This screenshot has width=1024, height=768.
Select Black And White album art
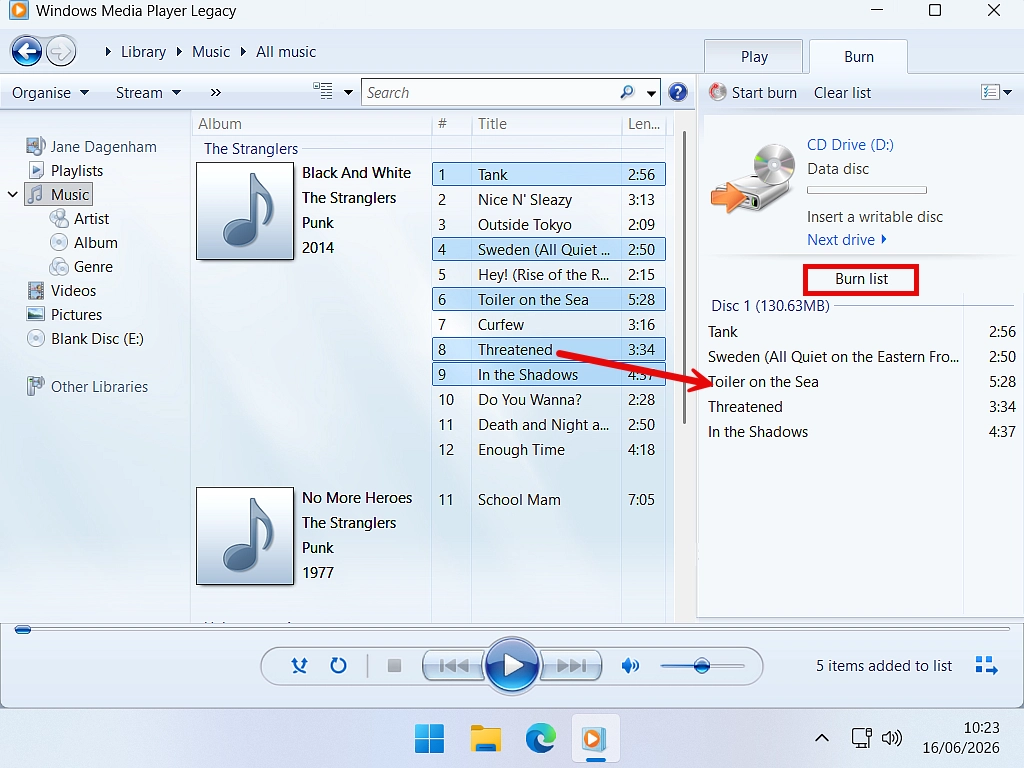(245, 211)
